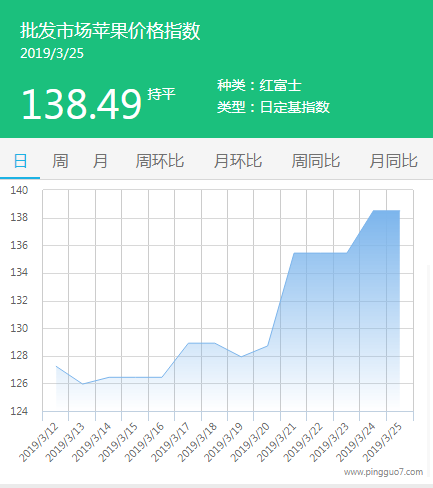This screenshot has width=433, height=488.
Task: Click the y-axis label 140
Action: [x=19, y=190]
